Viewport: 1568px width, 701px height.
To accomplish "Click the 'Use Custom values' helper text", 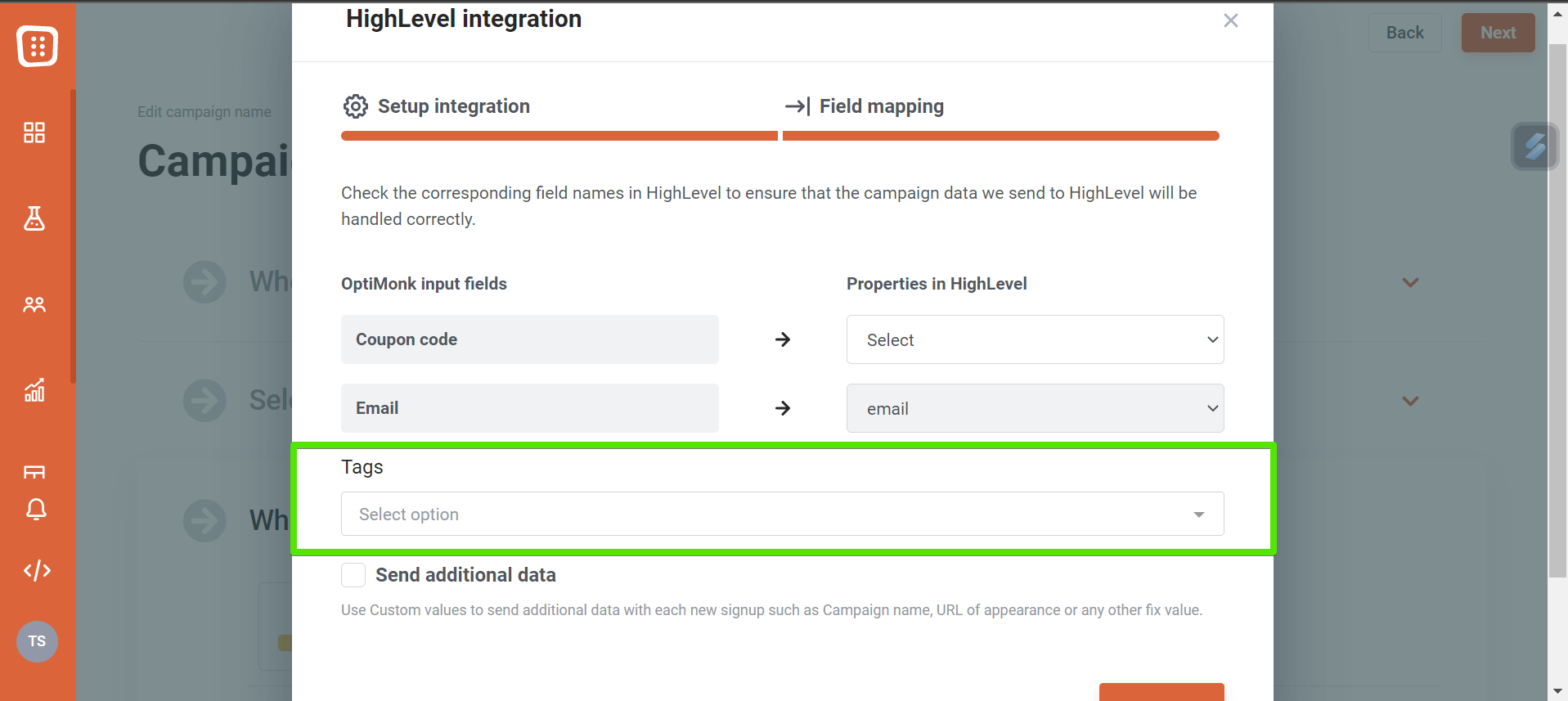I will (771, 610).
